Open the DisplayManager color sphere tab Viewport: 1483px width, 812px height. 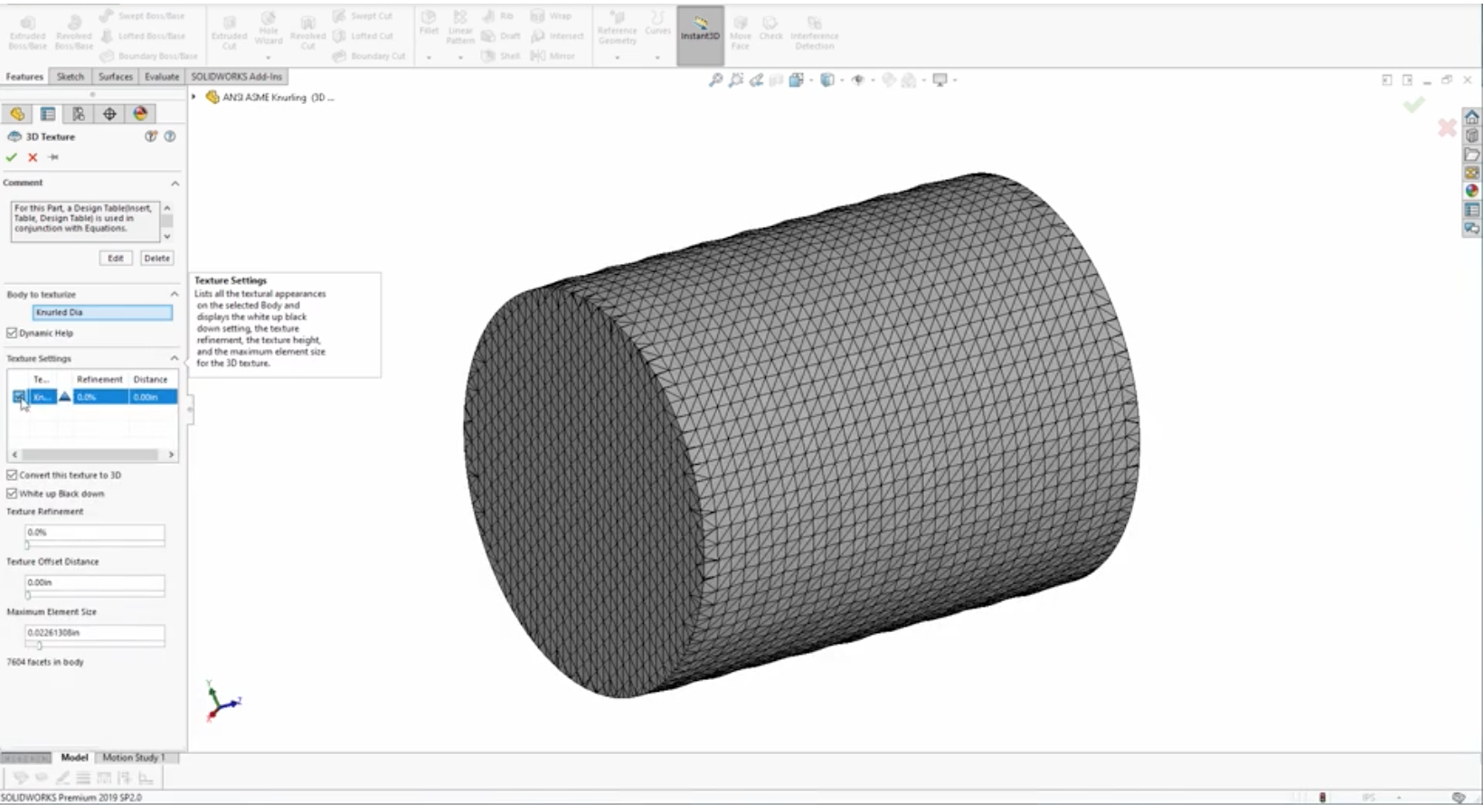(x=140, y=114)
